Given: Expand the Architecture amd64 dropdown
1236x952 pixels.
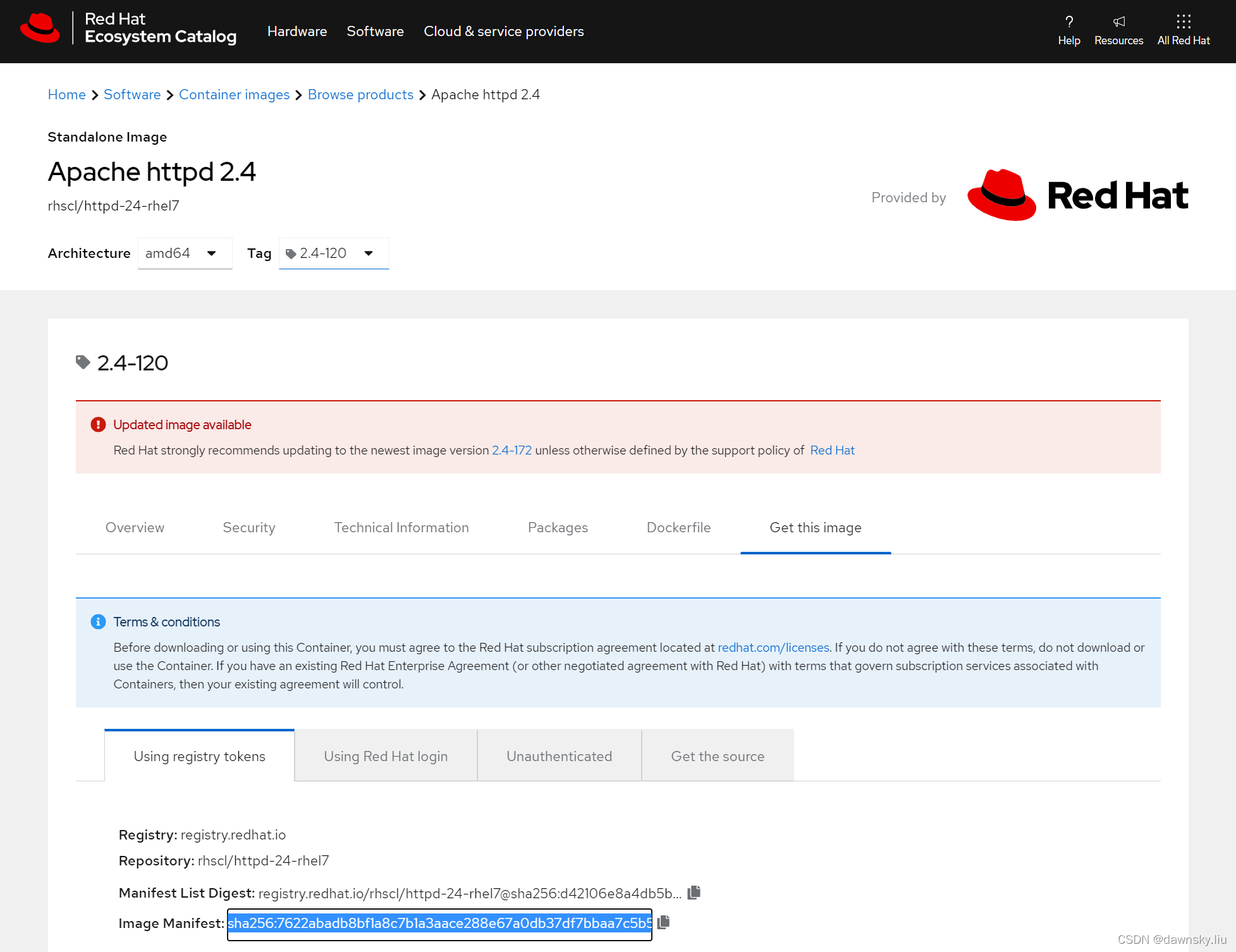Looking at the screenshot, I should click(x=182, y=253).
